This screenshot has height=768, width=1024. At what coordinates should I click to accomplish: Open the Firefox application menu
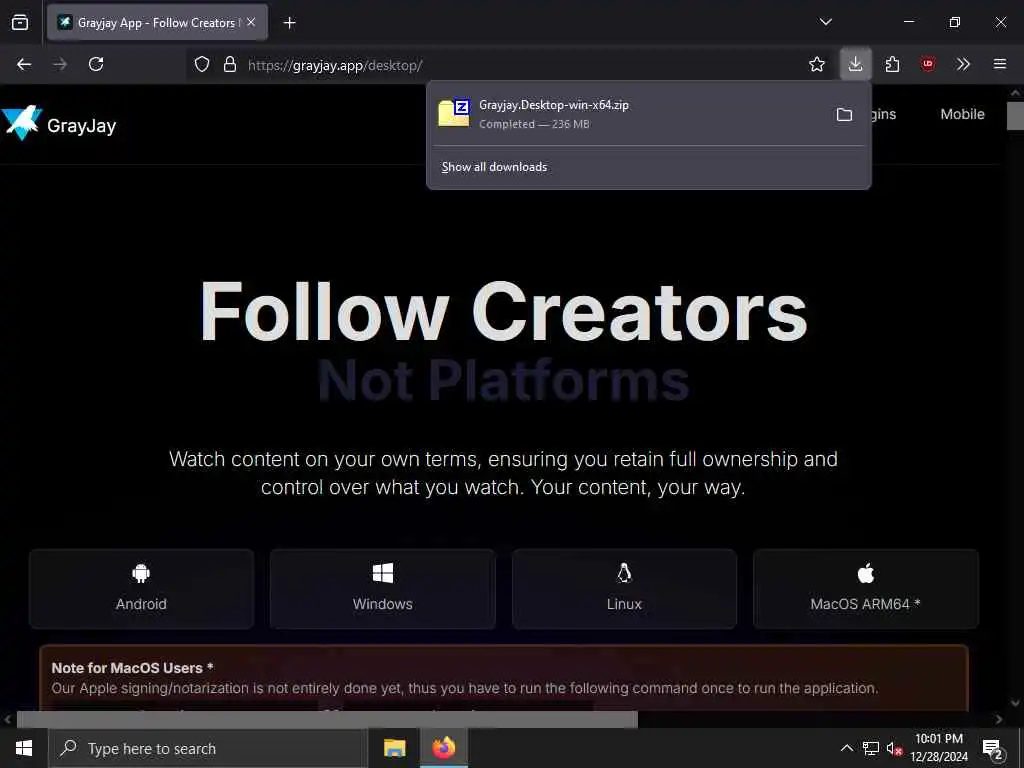click(x=999, y=64)
